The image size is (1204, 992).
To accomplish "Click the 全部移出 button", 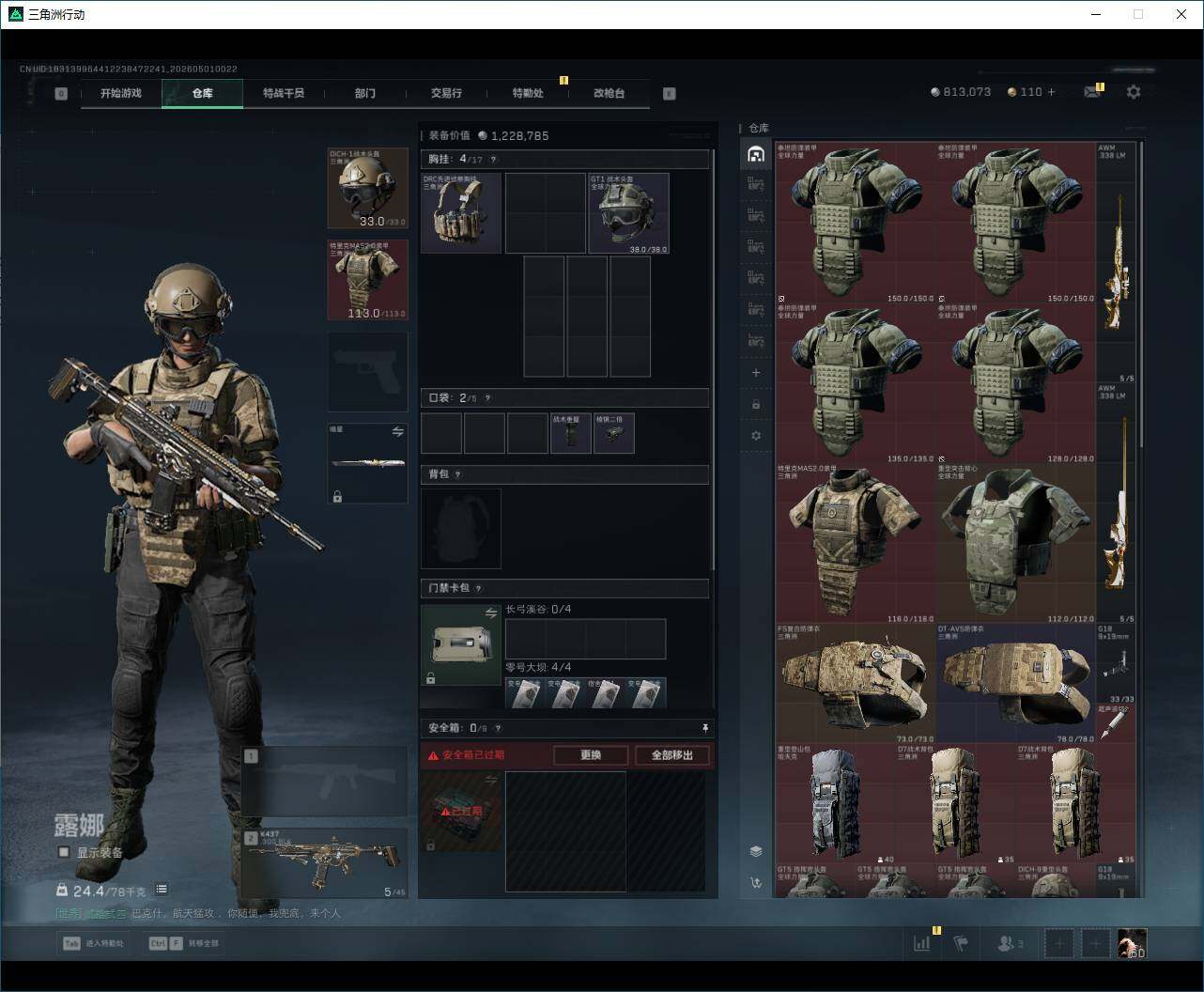I will point(672,755).
